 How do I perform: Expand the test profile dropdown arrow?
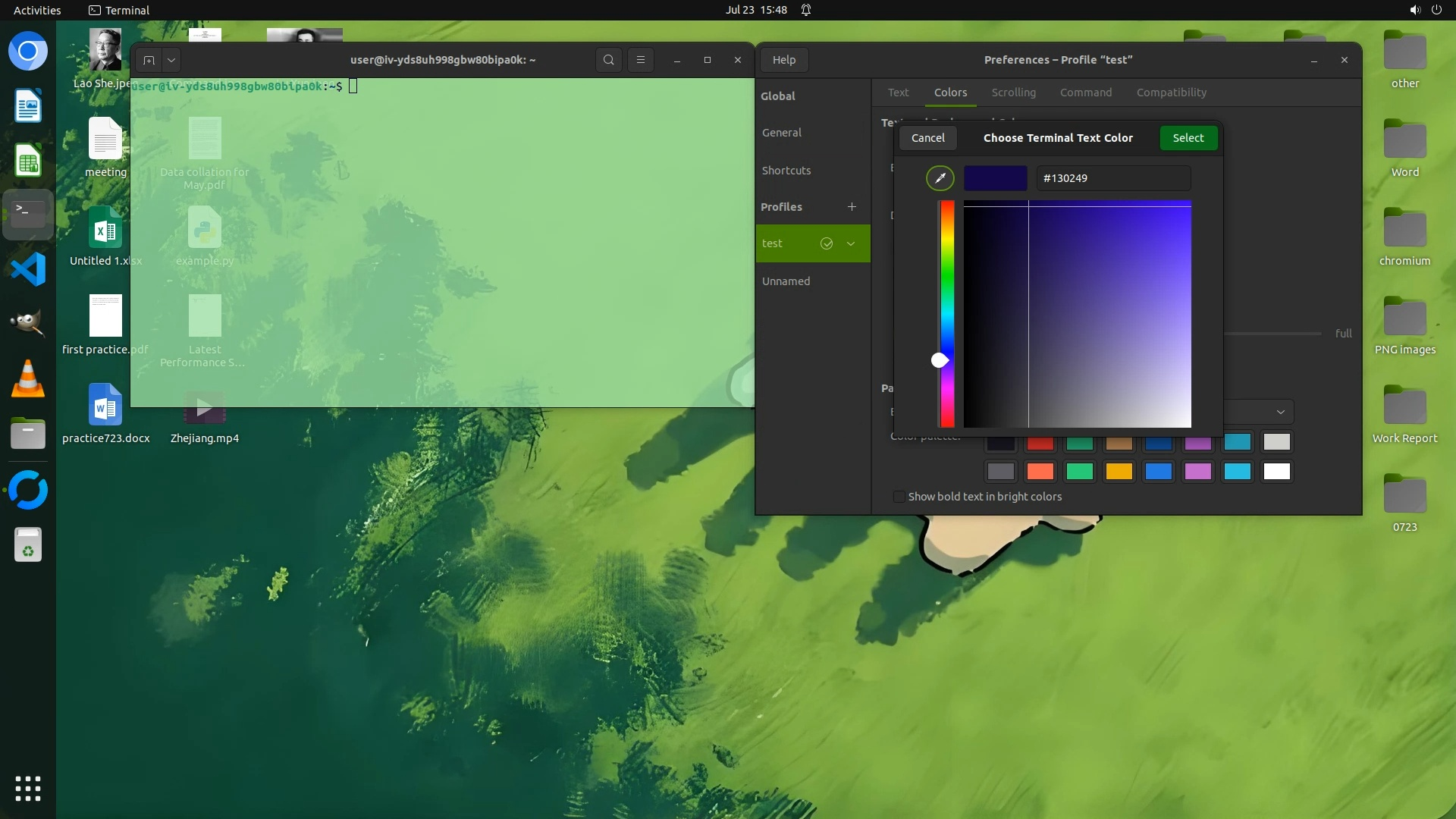click(x=851, y=243)
